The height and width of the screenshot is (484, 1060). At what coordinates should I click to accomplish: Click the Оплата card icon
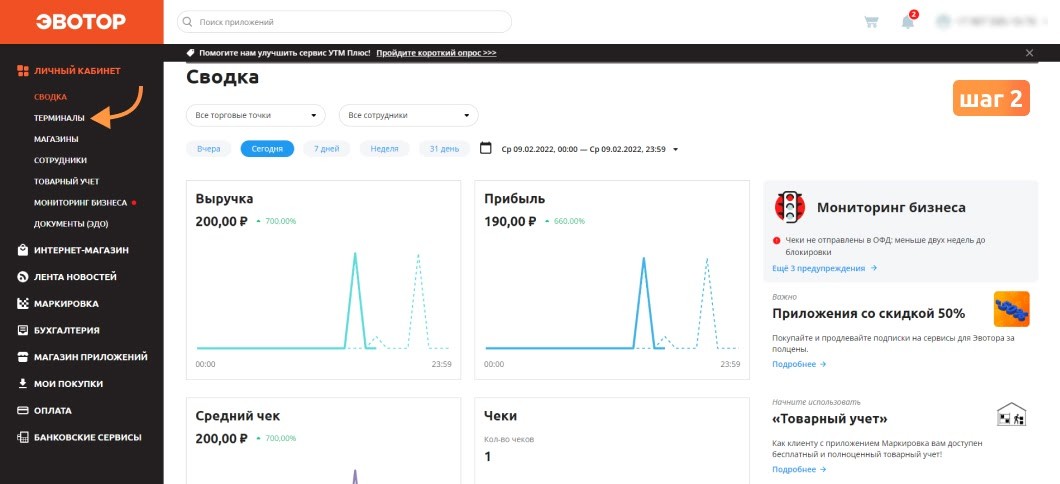click(x=22, y=410)
